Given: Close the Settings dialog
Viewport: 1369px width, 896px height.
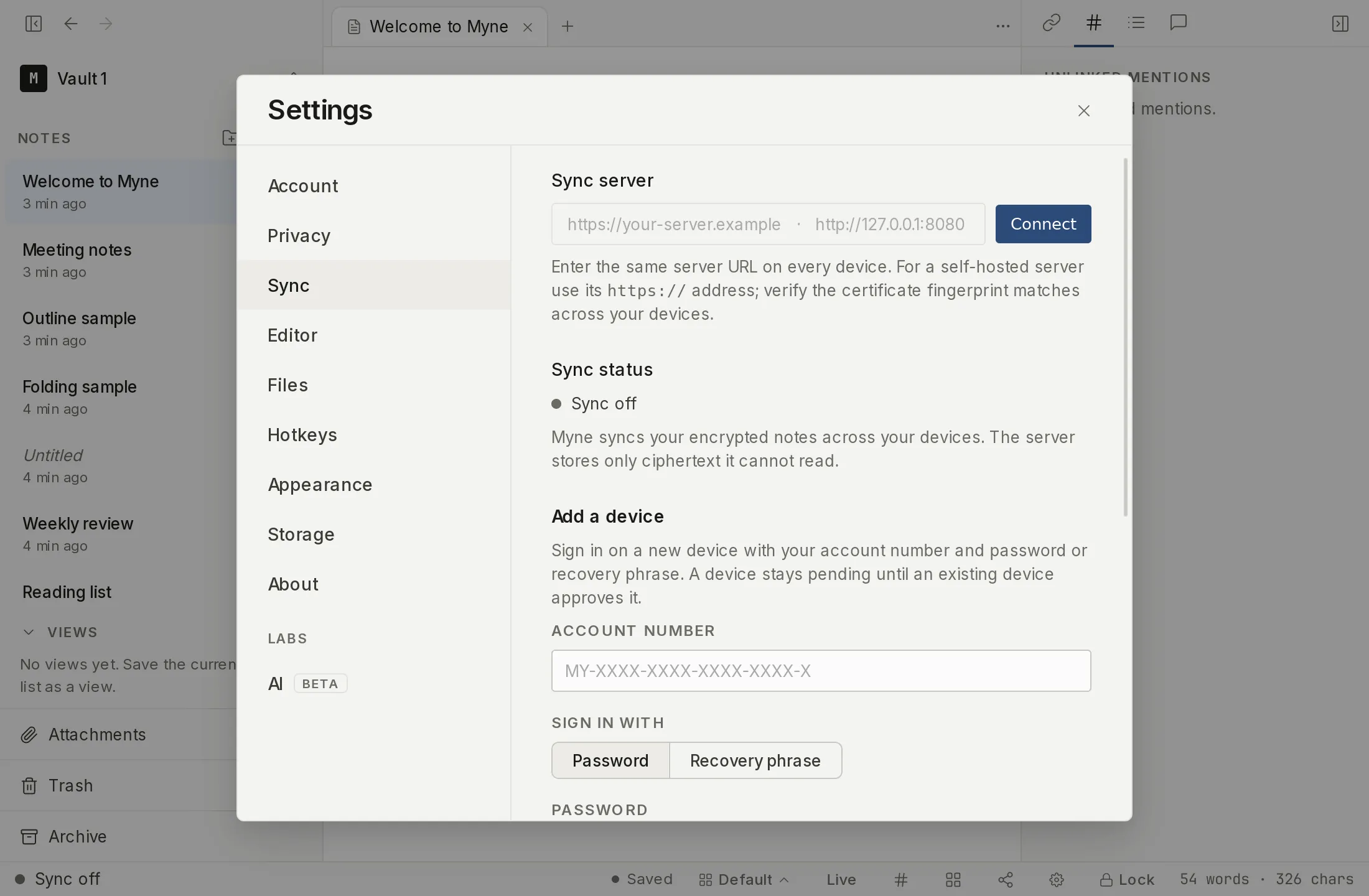Looking at the screenshot, I should [1084, 110].
